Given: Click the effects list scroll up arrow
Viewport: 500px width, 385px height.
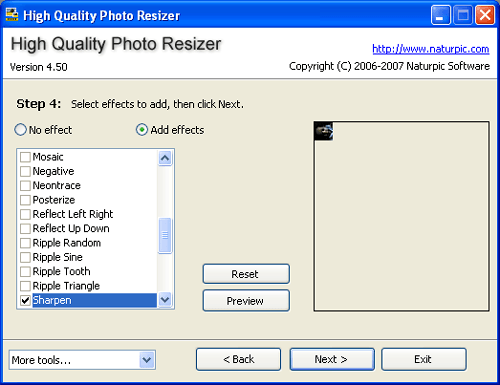Looking at the screenshot, I should tap(165, 158).
